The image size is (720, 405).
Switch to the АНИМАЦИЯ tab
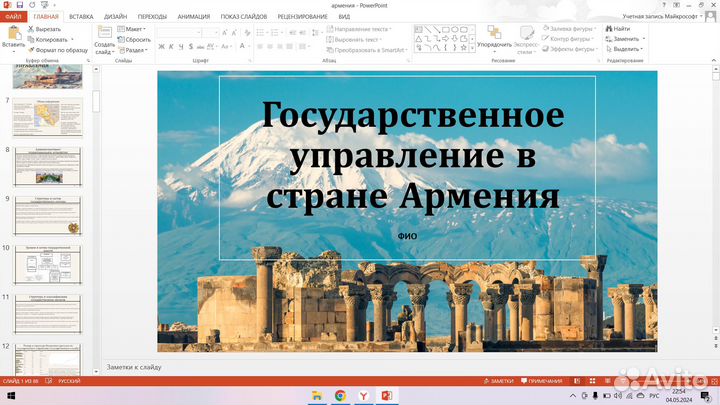tap(194, 17)
